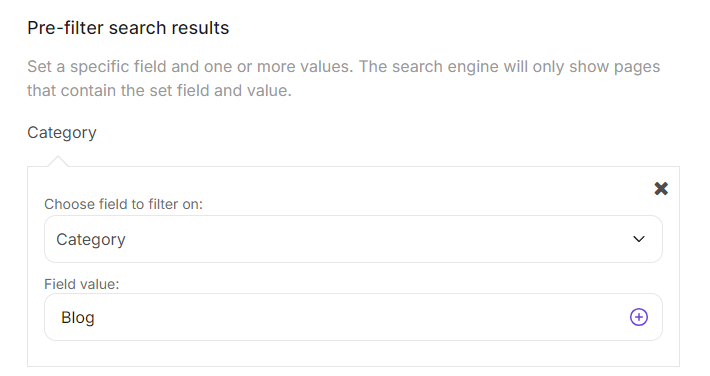Viewport: 710px width, 376px height.
Task: Close the filter panel using cross icon
Action: [x=661, y=188]
